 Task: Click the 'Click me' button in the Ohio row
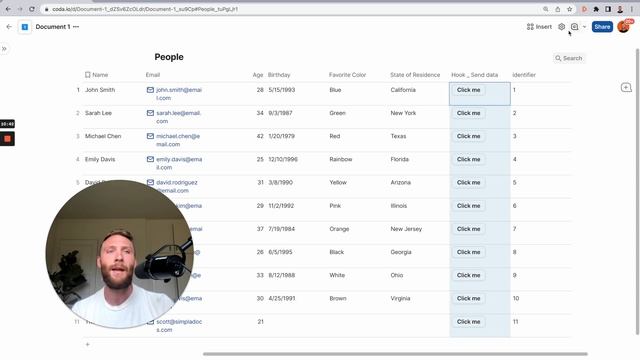coord(469,276)
